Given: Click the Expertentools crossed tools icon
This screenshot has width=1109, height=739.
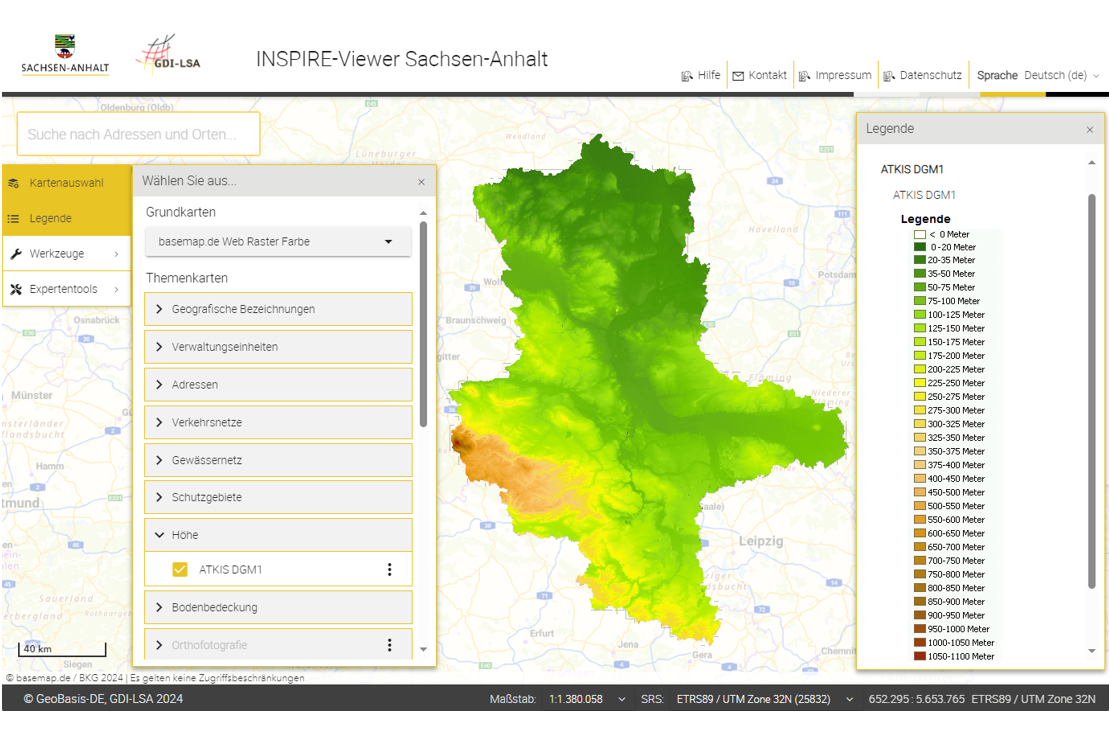Looking at the screenshot, I should coord(15,289).
